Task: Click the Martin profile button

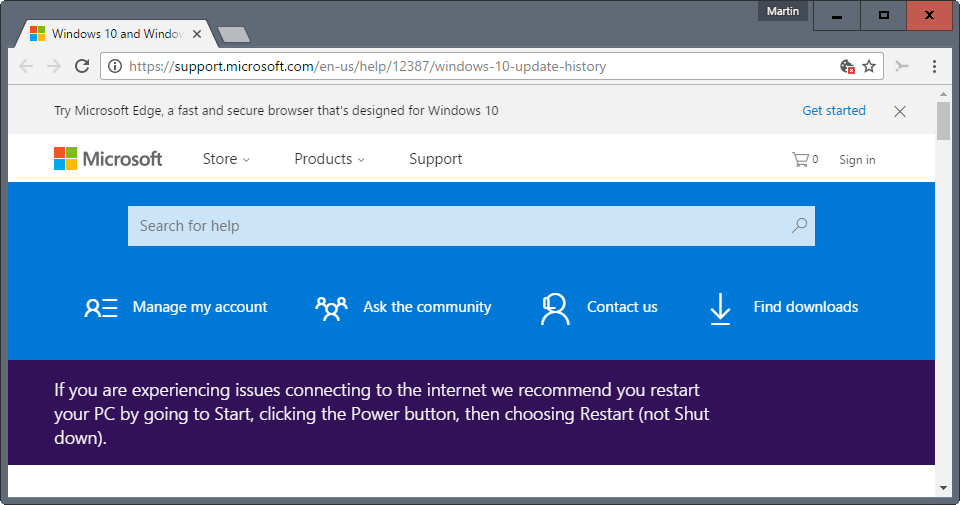Action: tap(783, 11)
